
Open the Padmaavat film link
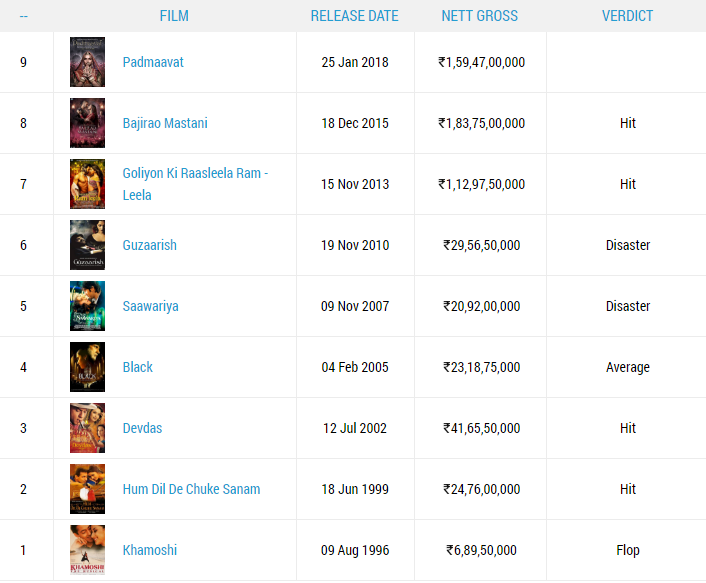(153, 62)
